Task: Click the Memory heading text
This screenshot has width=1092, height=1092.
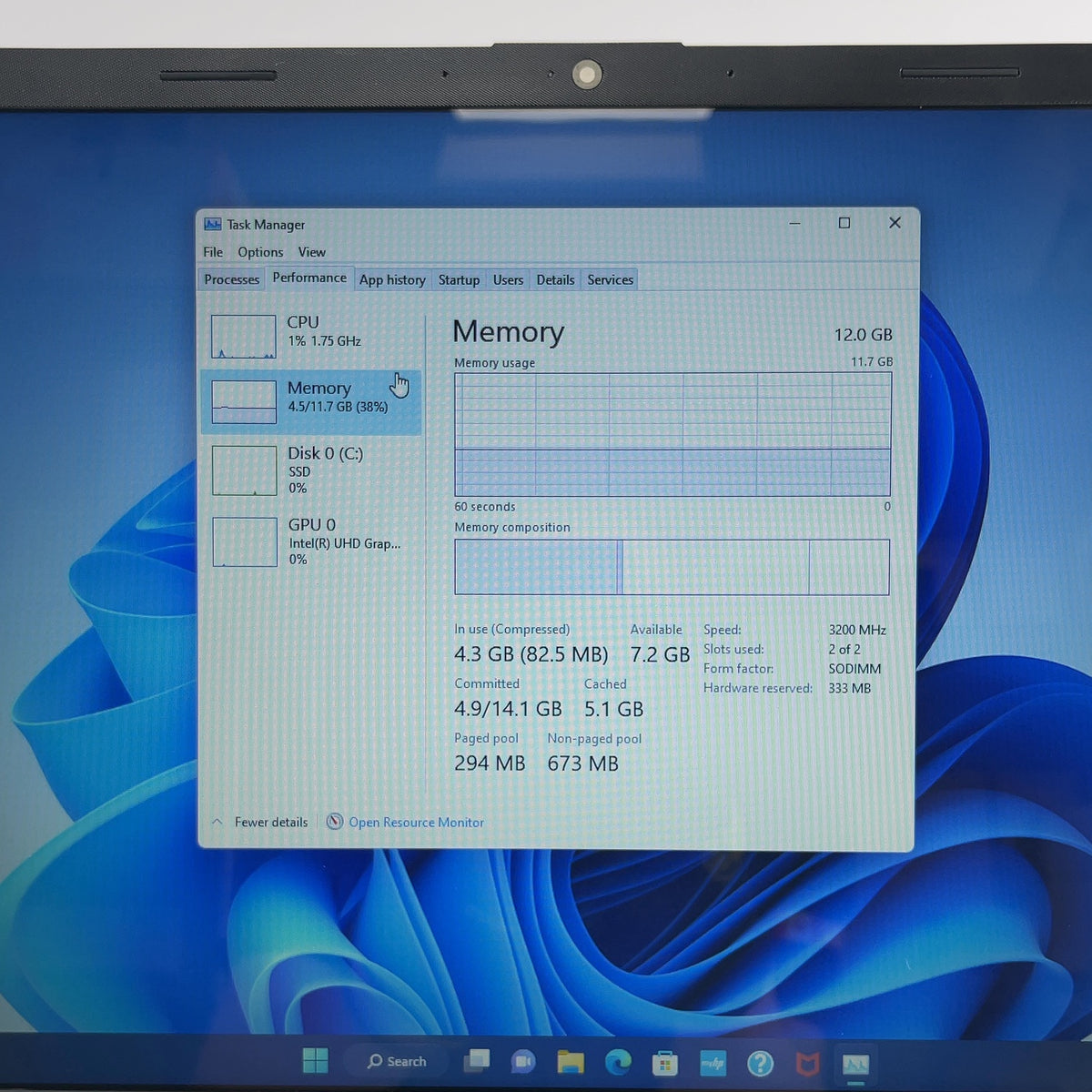Action: (508, 331)
